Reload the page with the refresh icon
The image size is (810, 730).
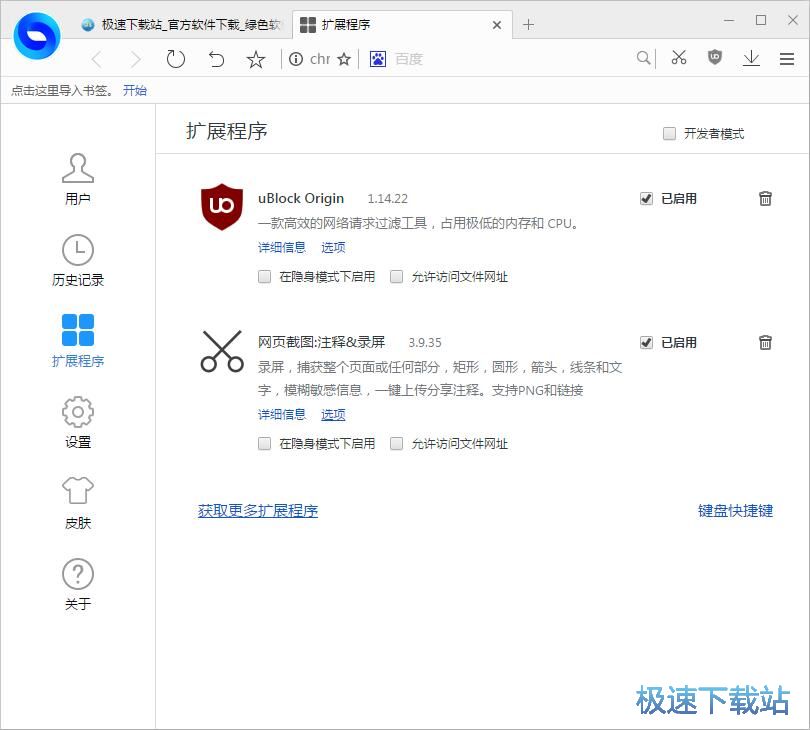click(x=176, y=59)
